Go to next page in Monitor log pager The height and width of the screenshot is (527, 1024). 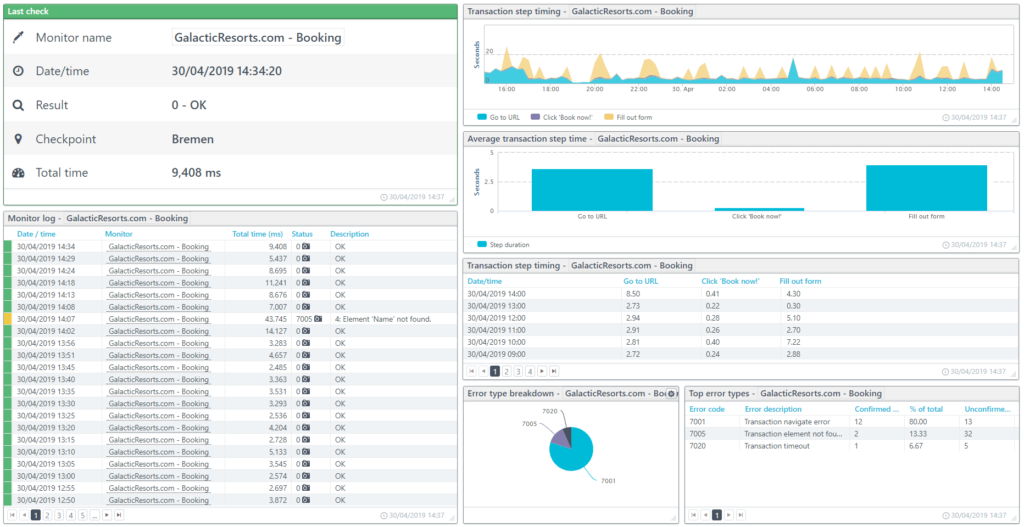[108, 515]
